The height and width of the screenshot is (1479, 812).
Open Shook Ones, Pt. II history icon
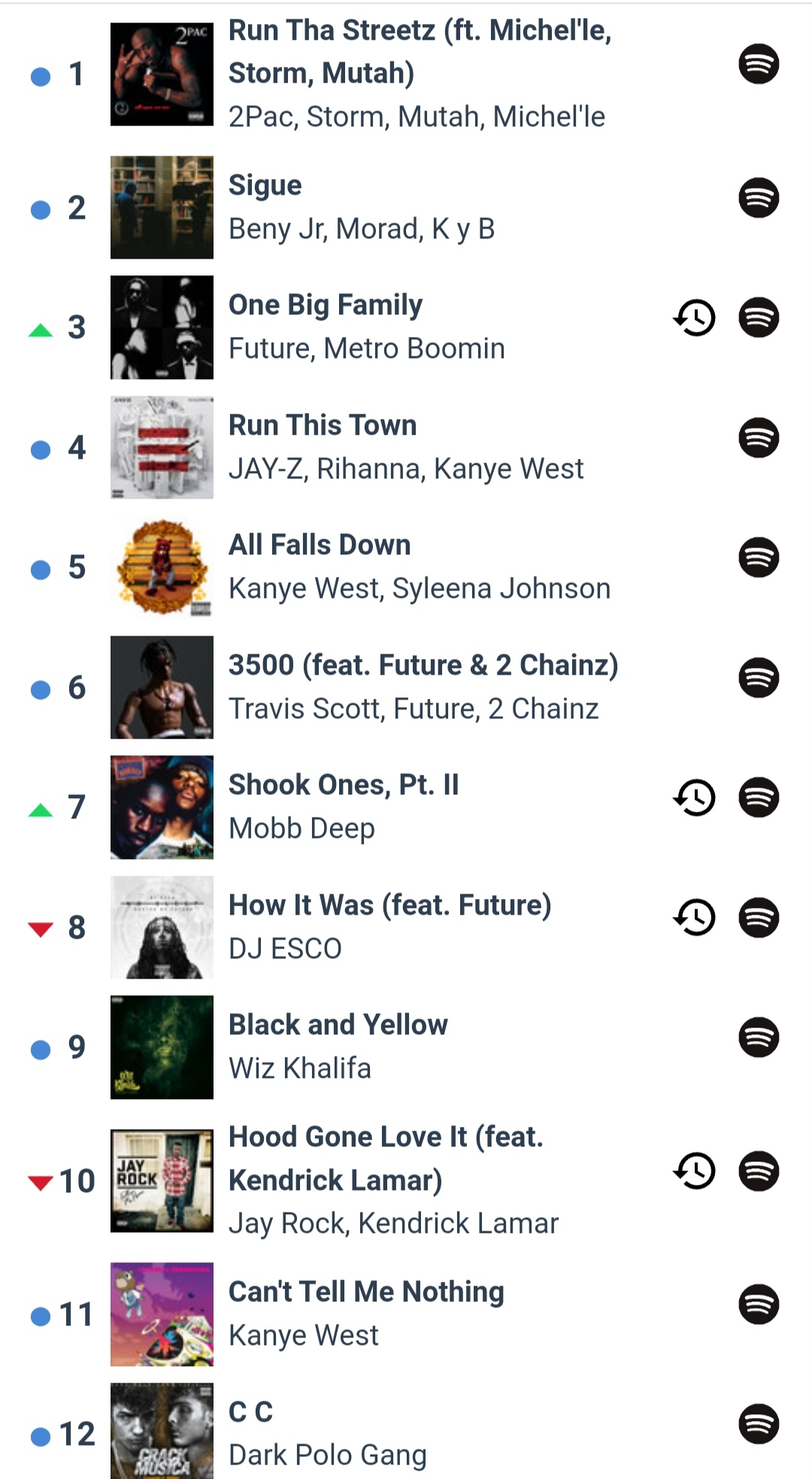(x=694, y=797)
